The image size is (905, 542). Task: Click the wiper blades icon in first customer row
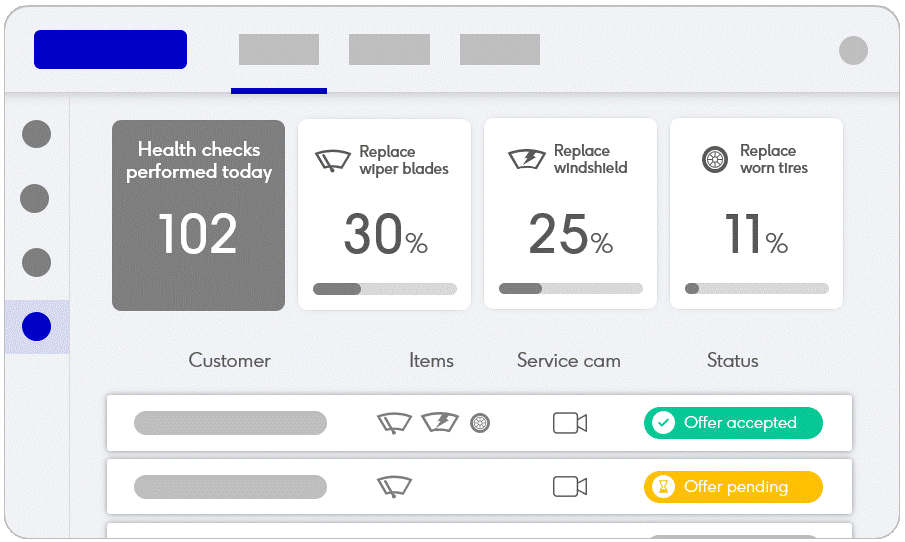(394, 423)
